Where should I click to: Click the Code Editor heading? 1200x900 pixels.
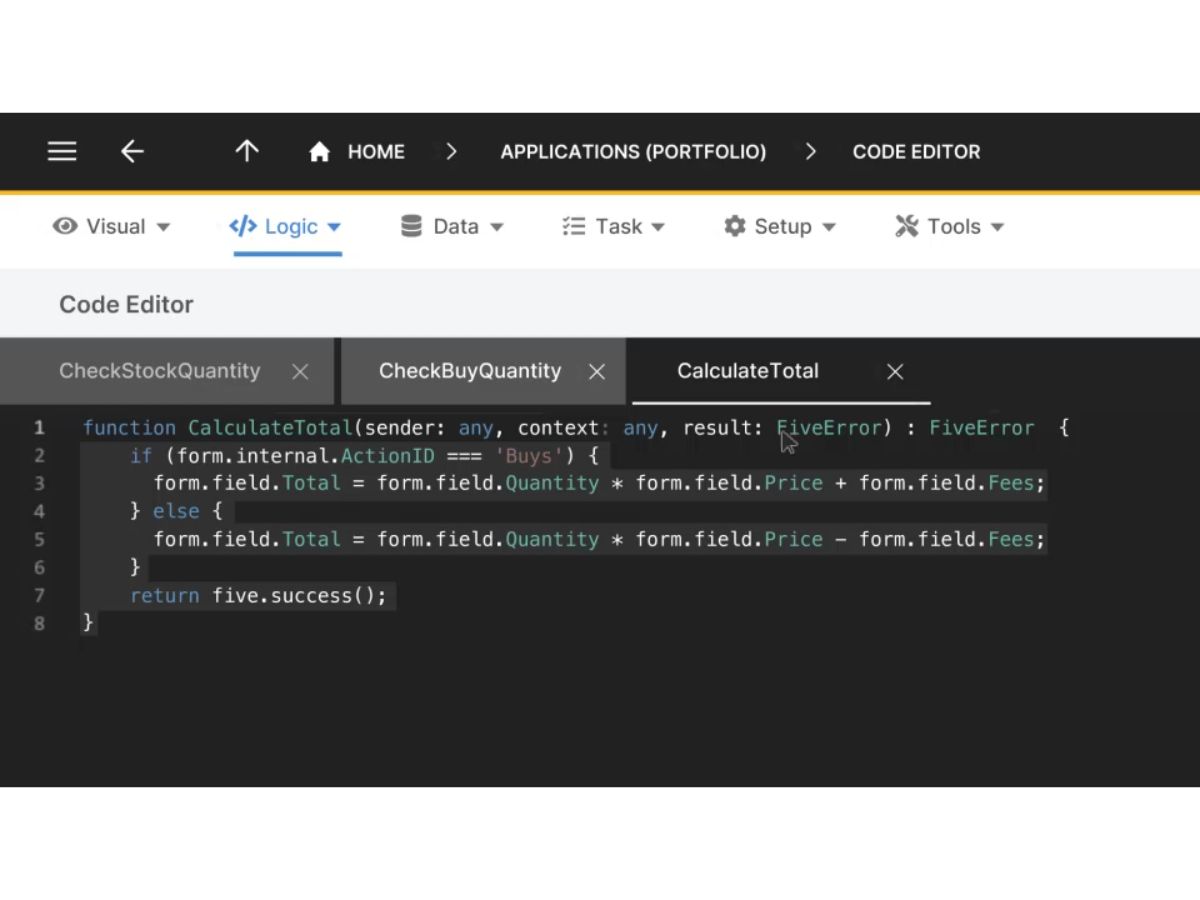126,305
